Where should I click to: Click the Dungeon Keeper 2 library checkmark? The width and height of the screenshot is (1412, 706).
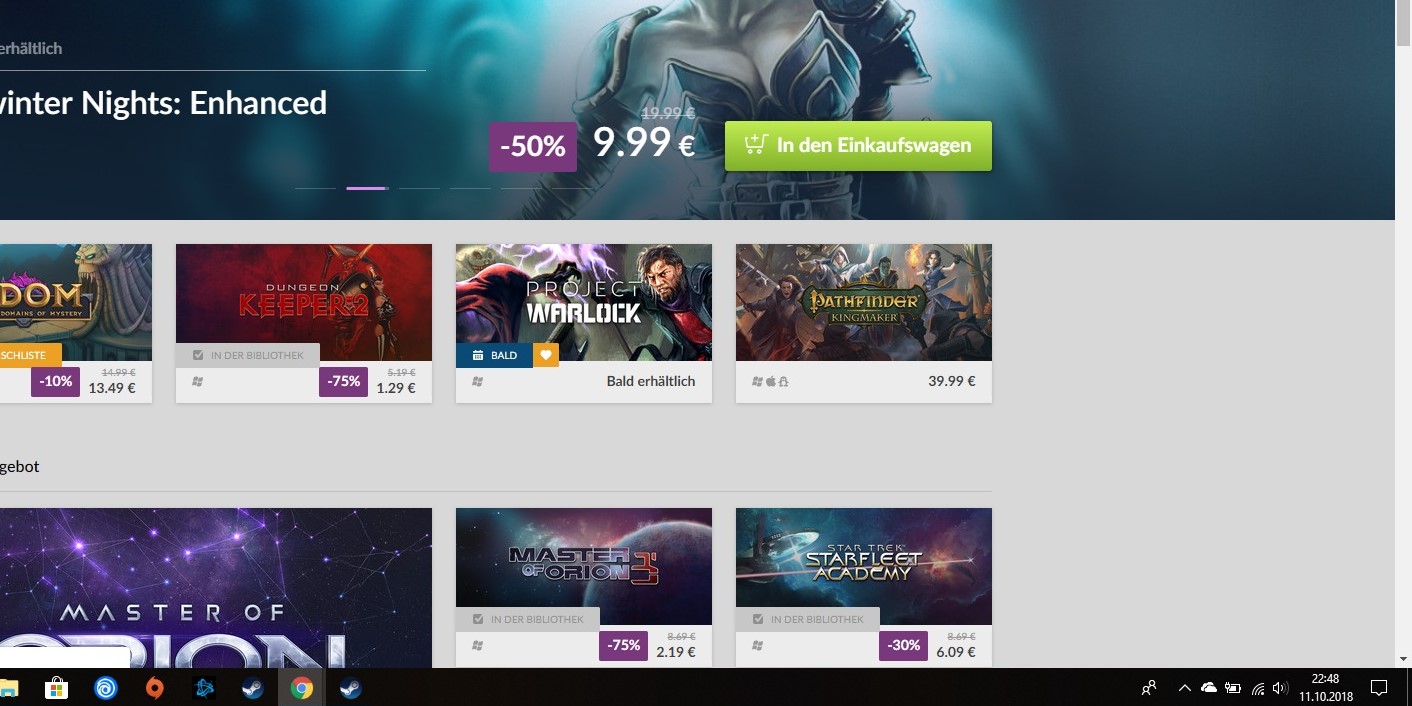198,355
